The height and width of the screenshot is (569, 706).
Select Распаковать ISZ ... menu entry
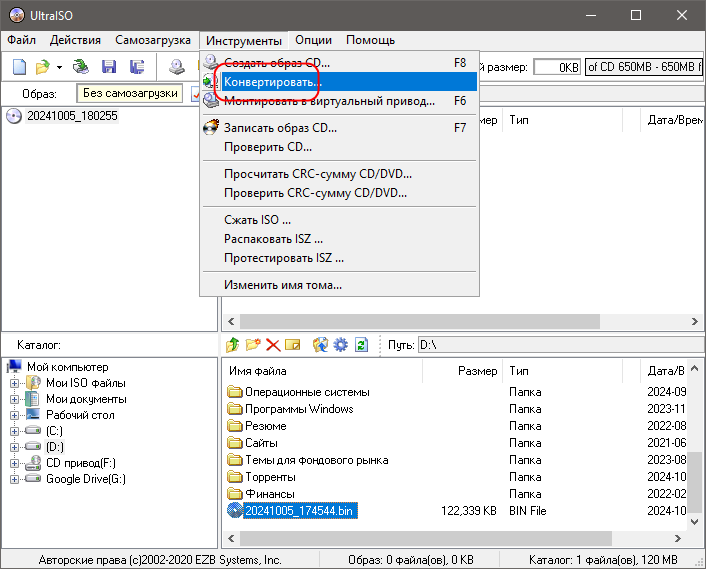click(x=339, y=239)
